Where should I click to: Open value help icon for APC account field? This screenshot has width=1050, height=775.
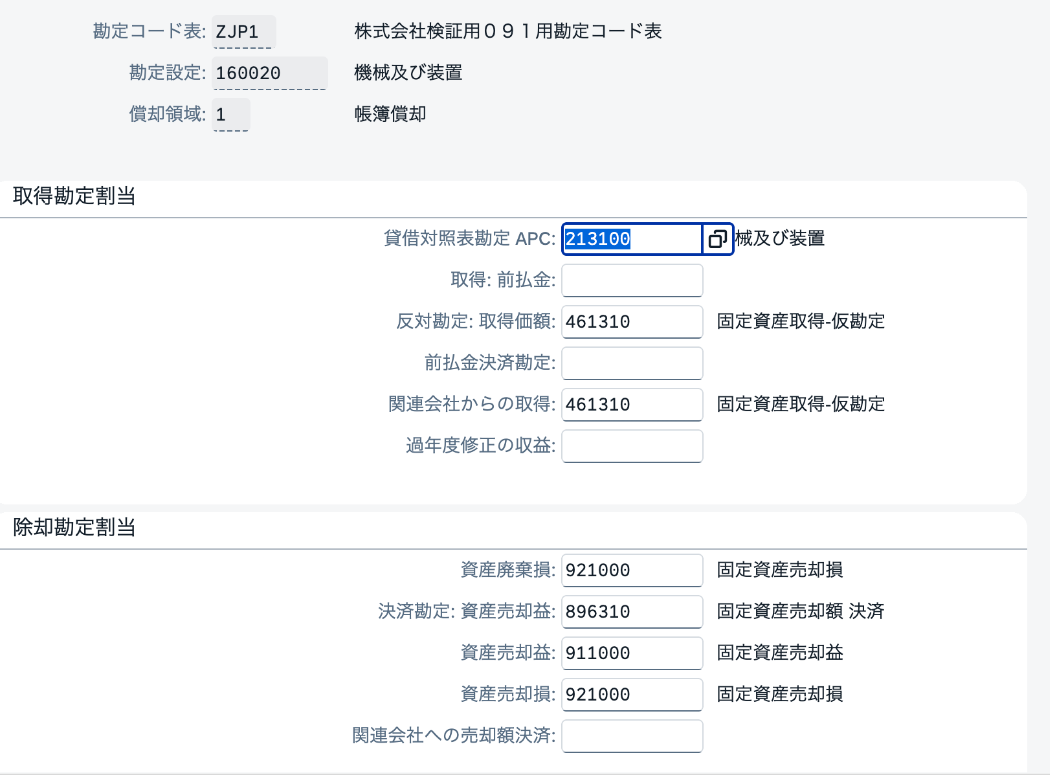[x=717, y=239]
